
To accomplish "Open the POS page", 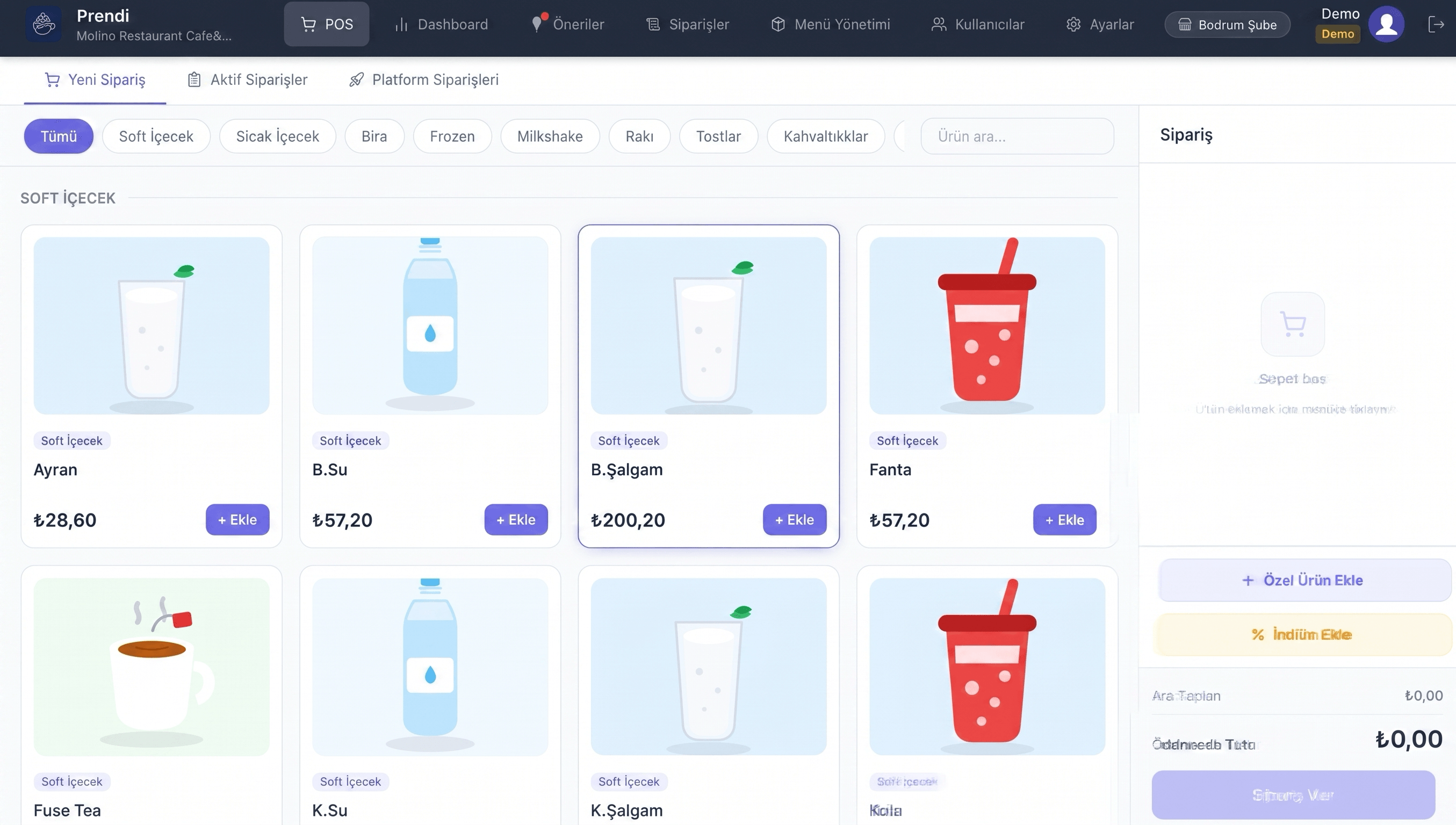I will click(x=327, y=24).
